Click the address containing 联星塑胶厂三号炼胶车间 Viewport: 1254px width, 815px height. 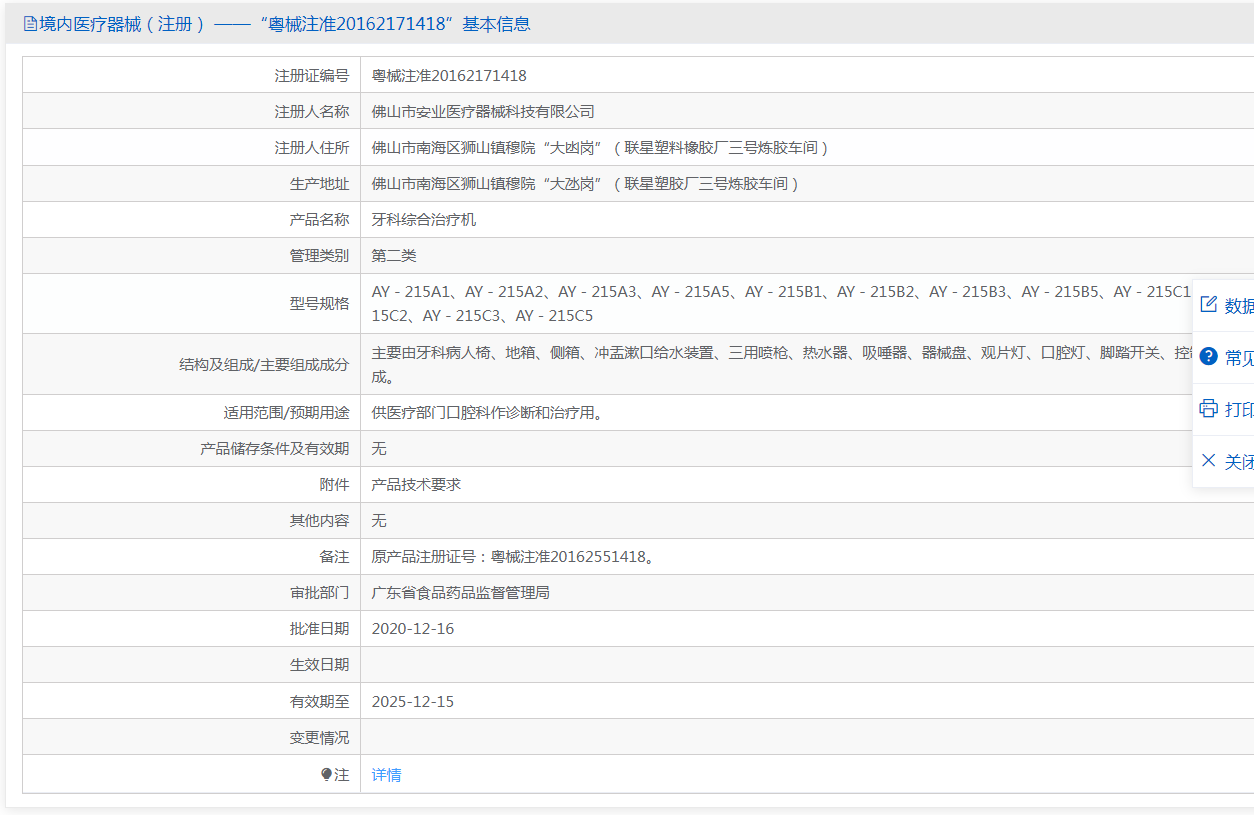point(586,183)
